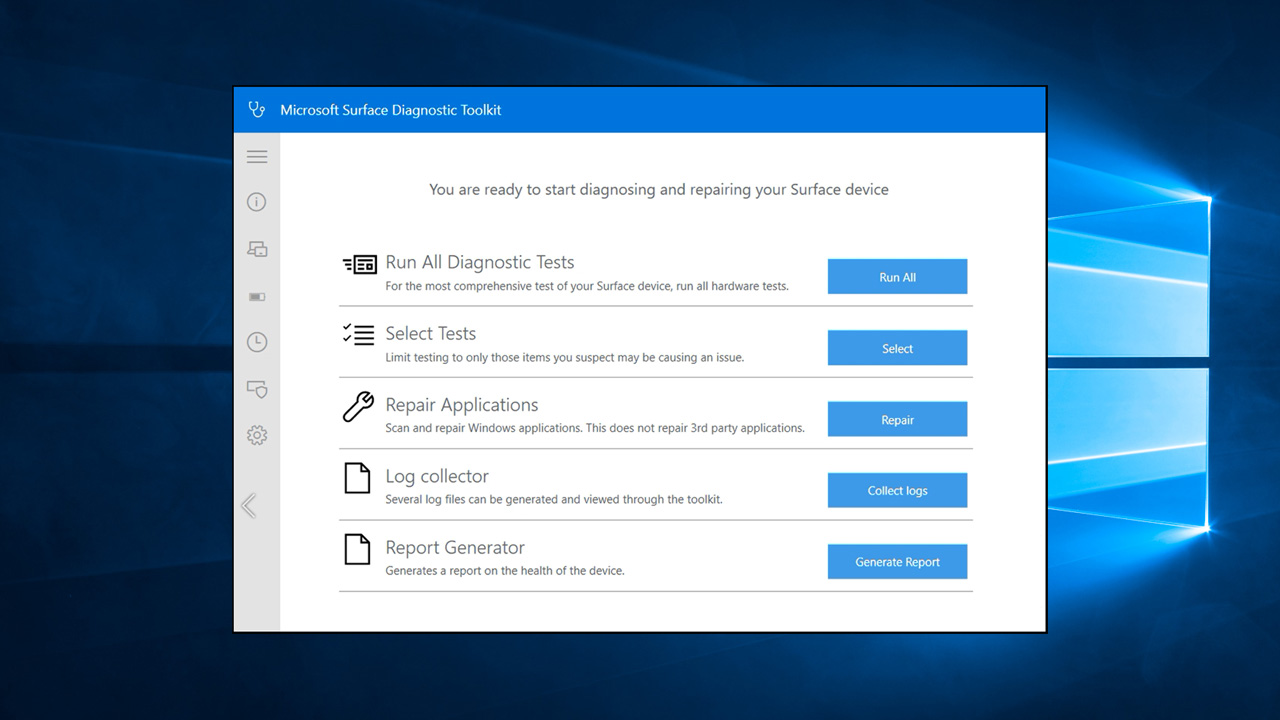Click the Select button for tests
The image size is (1280, 720).
(x=897, y=348)
